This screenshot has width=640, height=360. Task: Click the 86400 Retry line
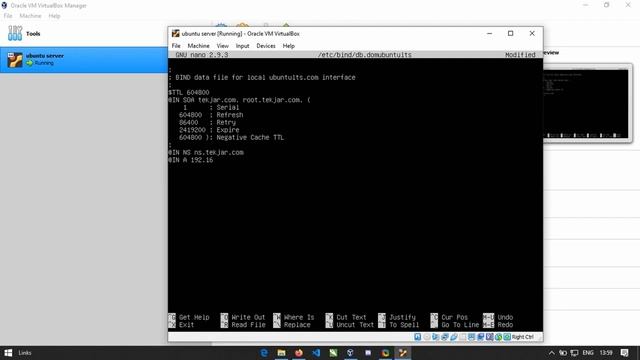coord(207,122)
